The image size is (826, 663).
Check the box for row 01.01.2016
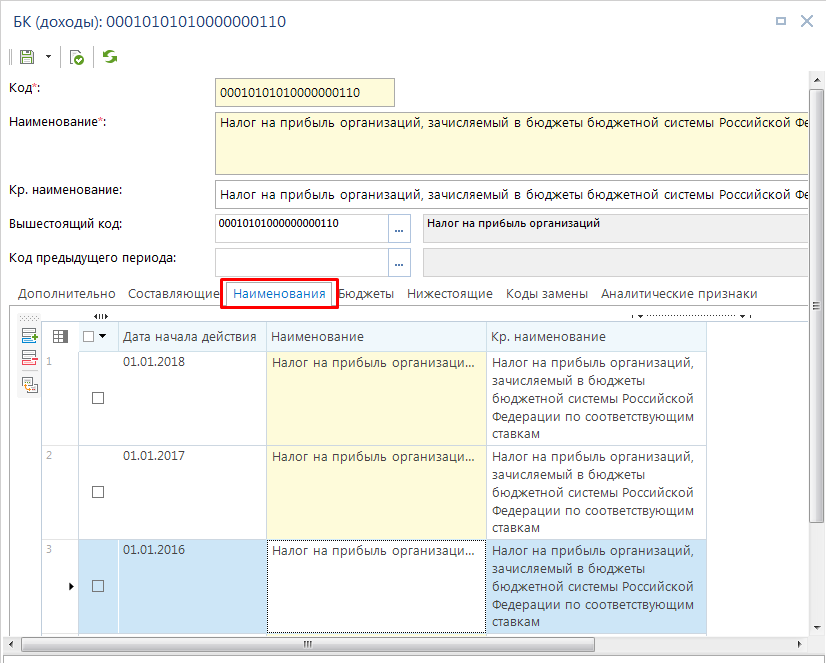[x=98, y=586]
